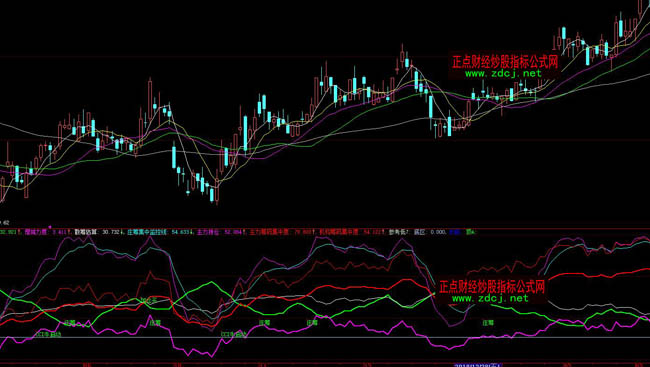Click the 底区 0.000 value readout
Image resolution: width=650 pixels, height=367 pixels.
(429, 232)
